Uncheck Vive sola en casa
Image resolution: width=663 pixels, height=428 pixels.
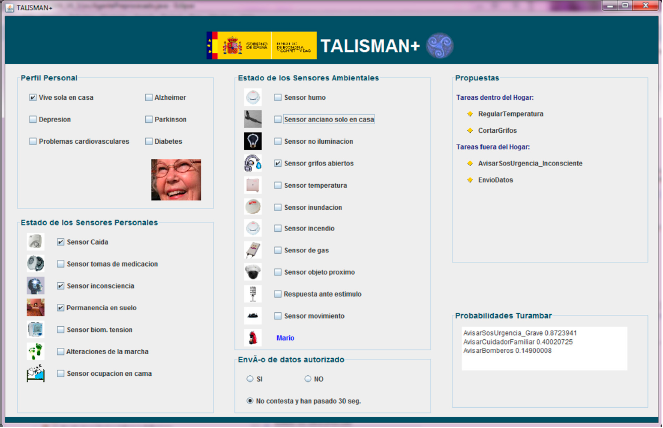click(x=33, y=98)
